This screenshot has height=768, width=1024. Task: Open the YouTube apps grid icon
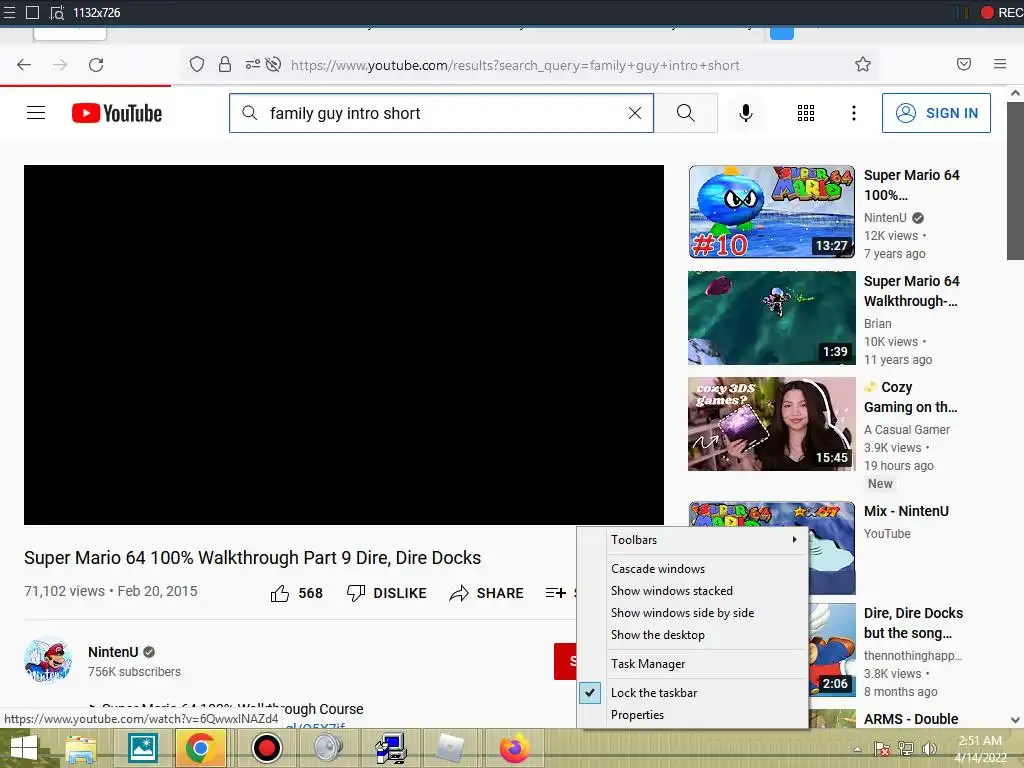point(806,113)
